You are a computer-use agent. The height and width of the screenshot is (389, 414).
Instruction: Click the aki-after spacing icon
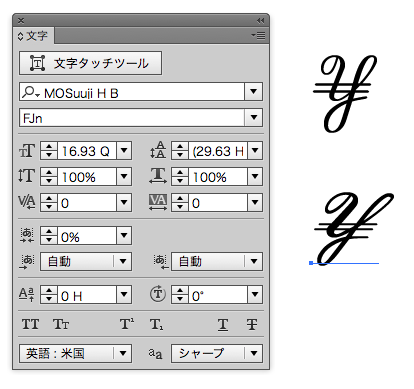160,262
